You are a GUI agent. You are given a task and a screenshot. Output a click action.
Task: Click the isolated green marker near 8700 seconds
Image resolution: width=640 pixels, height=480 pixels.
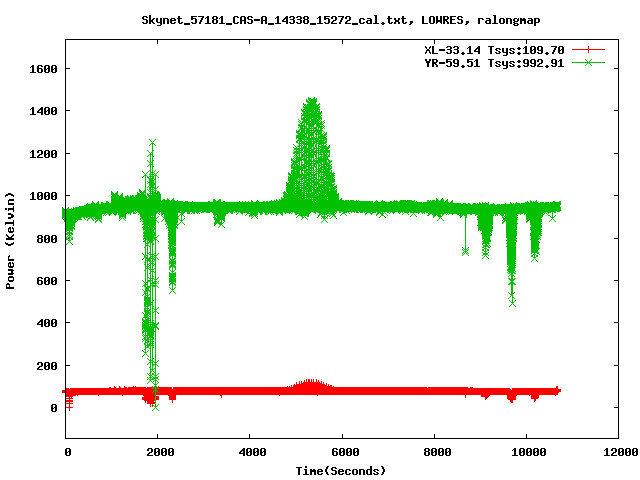click(x=465, y=251)
